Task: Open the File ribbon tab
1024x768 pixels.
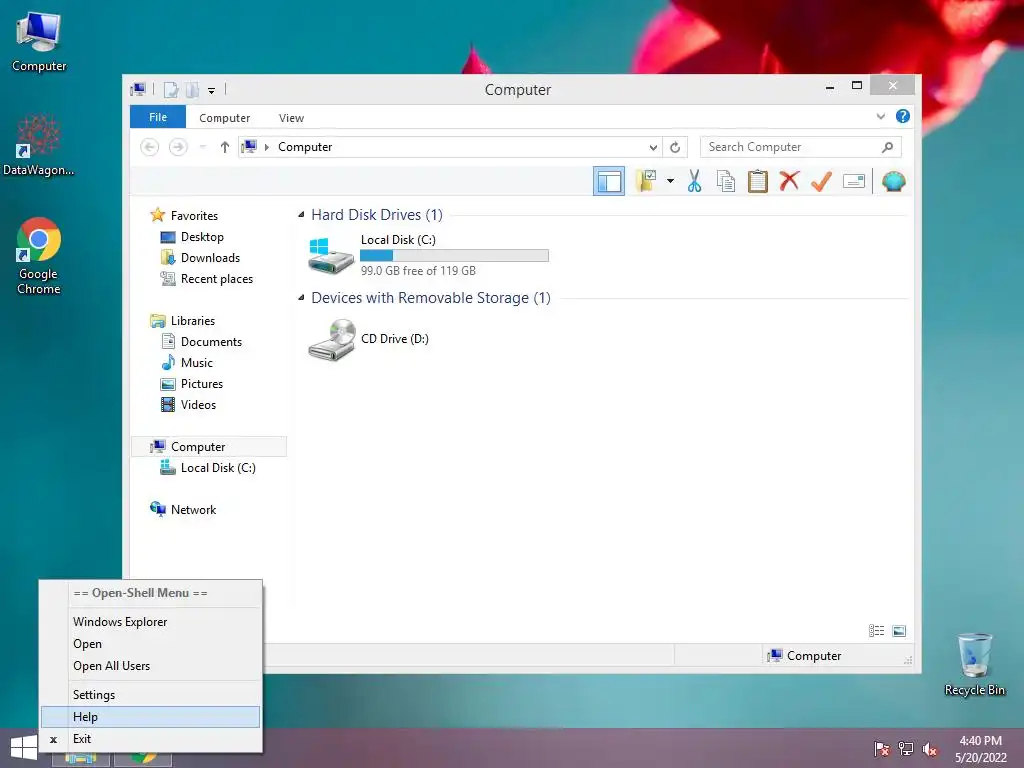Action: [158, 117]
